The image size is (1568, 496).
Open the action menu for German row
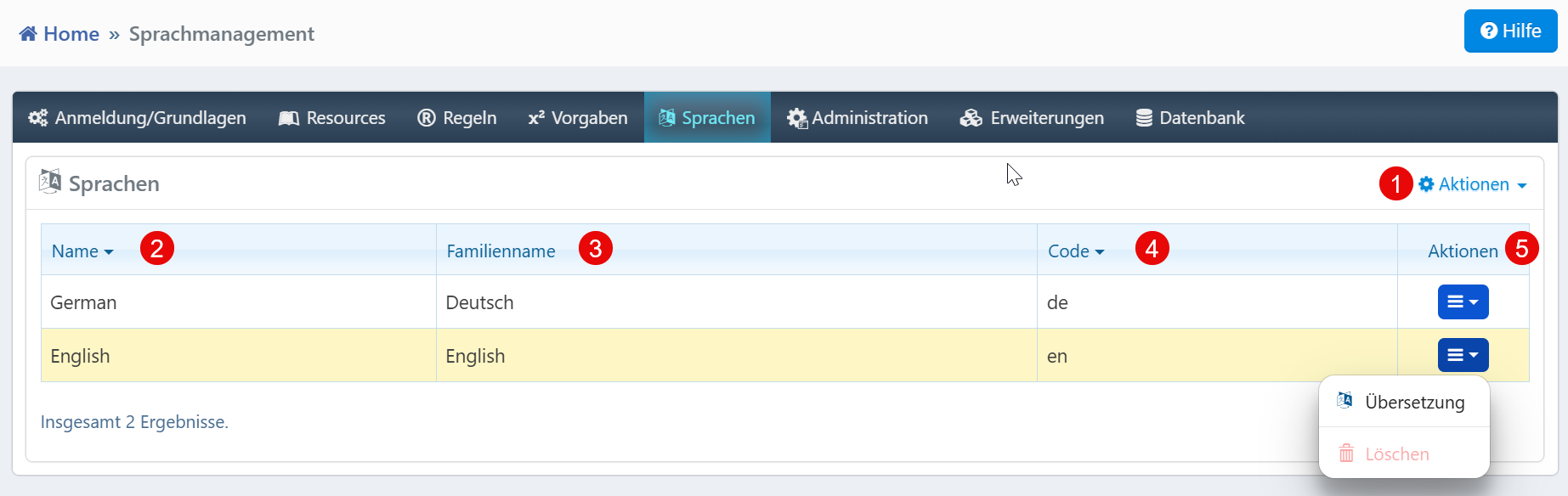click(x=1463, y=302)
